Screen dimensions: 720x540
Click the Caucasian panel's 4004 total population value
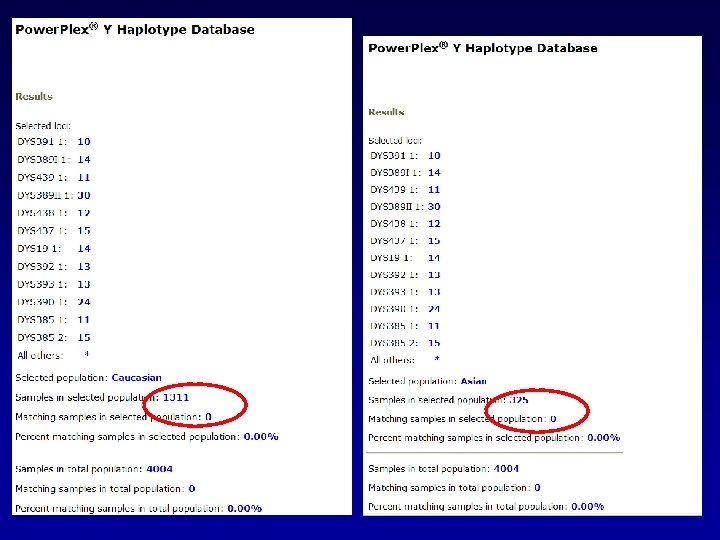pyautogui.click(x=159, y=469)
